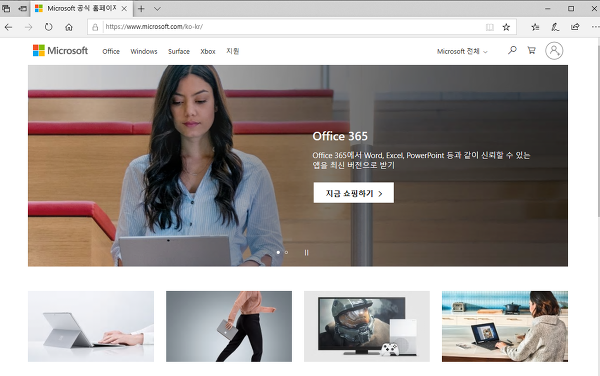Viewport: 600px width, 376px height.
Task: Open the Xbox menu item
Action: 208,51
